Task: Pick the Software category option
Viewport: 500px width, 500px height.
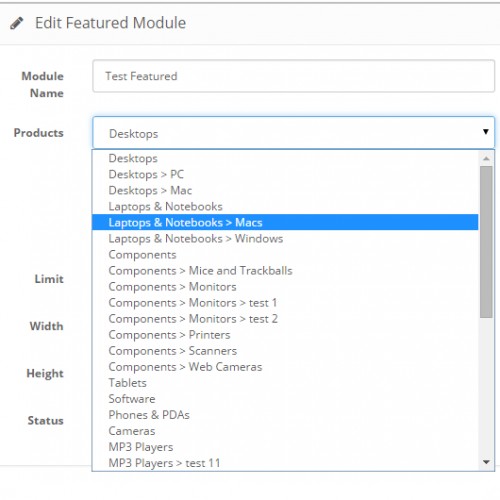Action: click(285, 399)
